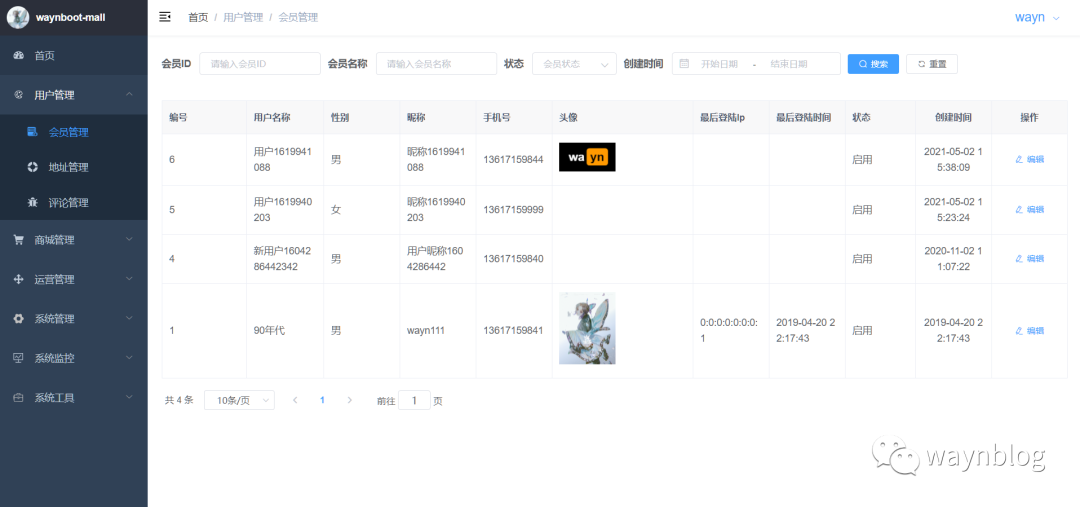
Task: Open the wayn user account dropdown
Action: click(x=1037, y=18)
